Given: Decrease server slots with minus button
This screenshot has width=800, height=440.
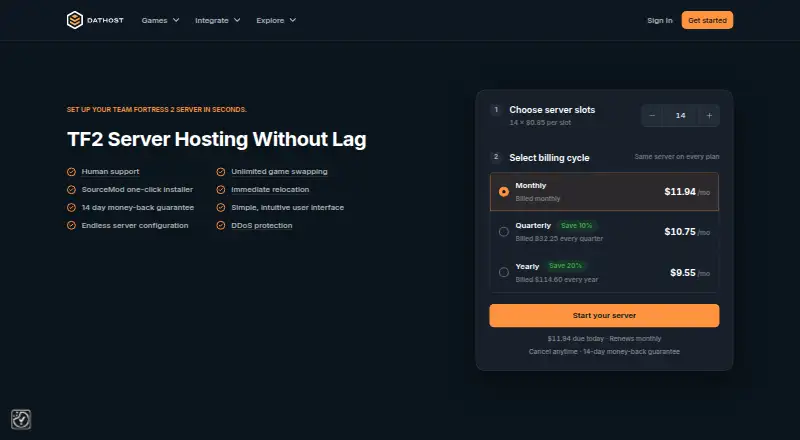Looking at the screenshot, I should point(652,115).
